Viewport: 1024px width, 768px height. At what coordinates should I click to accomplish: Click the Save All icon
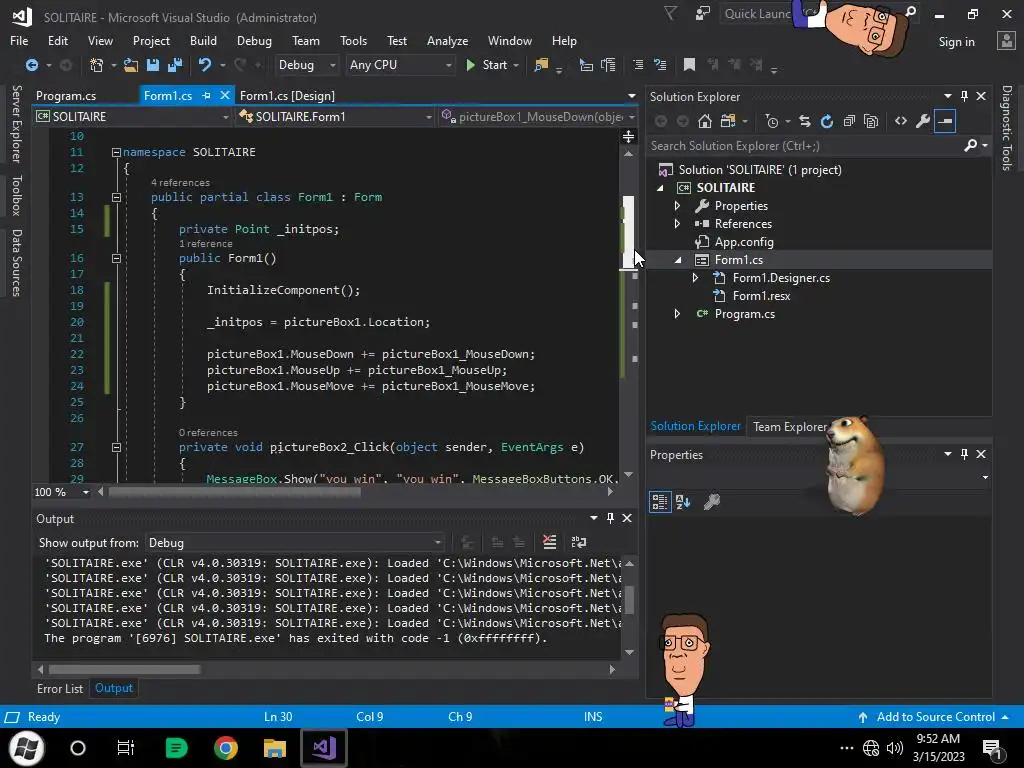click(x=175, y=65)
